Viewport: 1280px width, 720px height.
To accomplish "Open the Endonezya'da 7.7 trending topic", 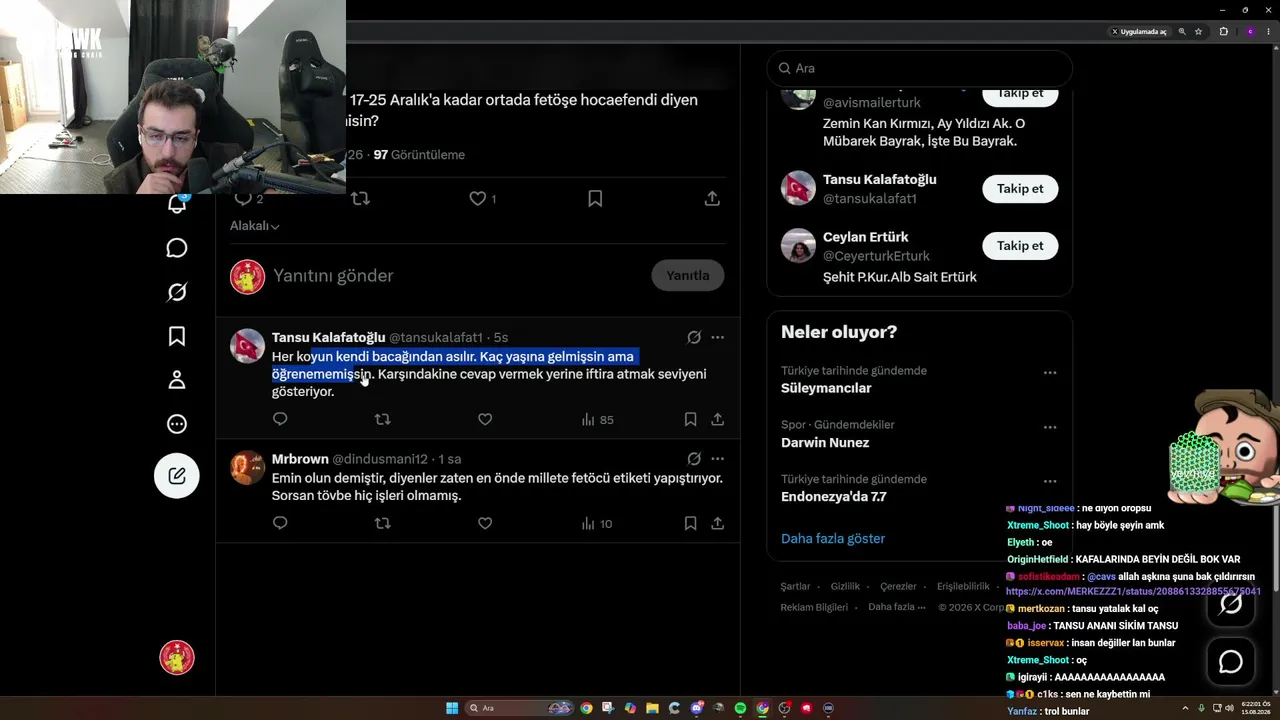I will 834,497.
